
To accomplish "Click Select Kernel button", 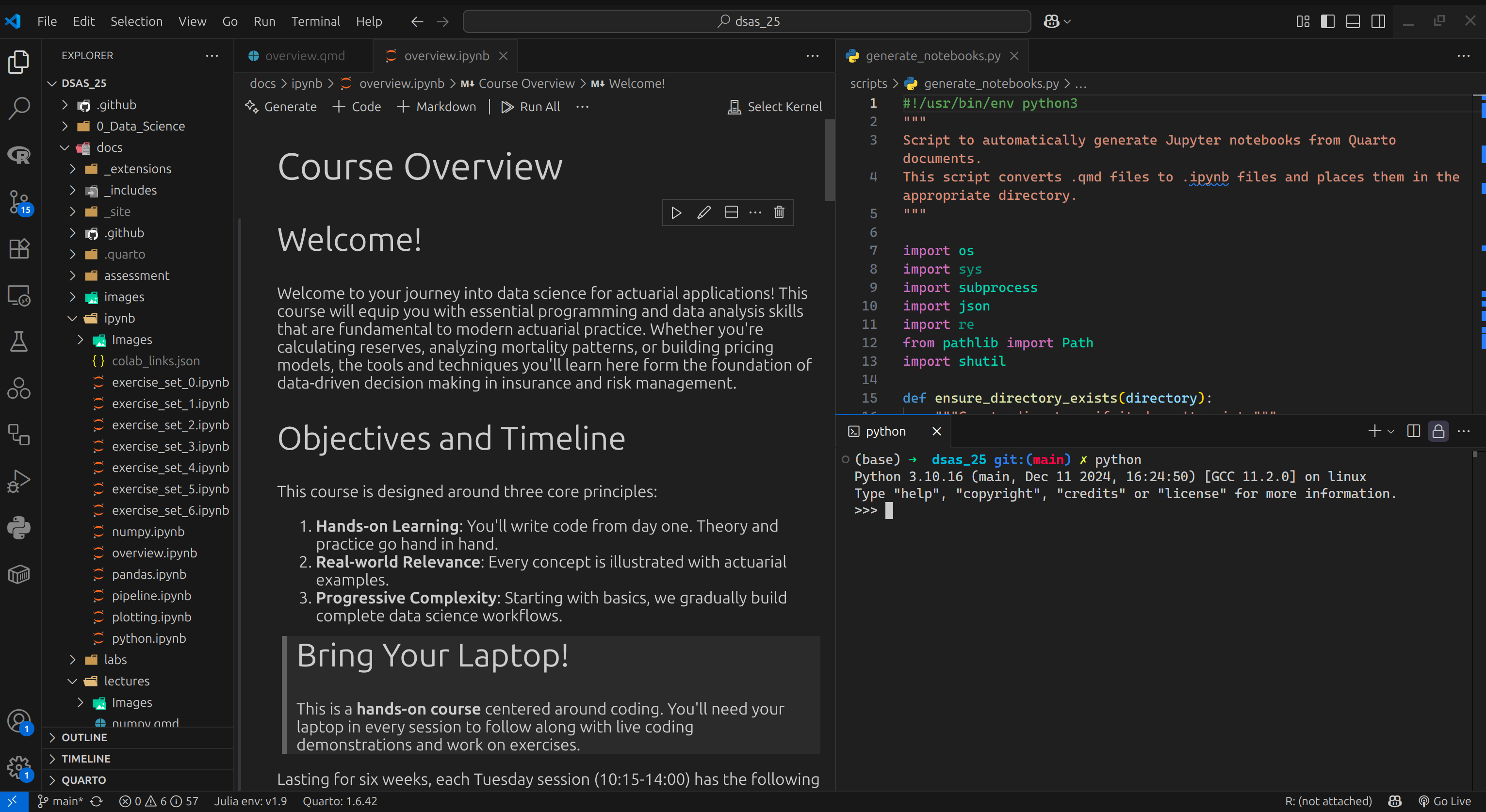I will [x=775, y=107].
